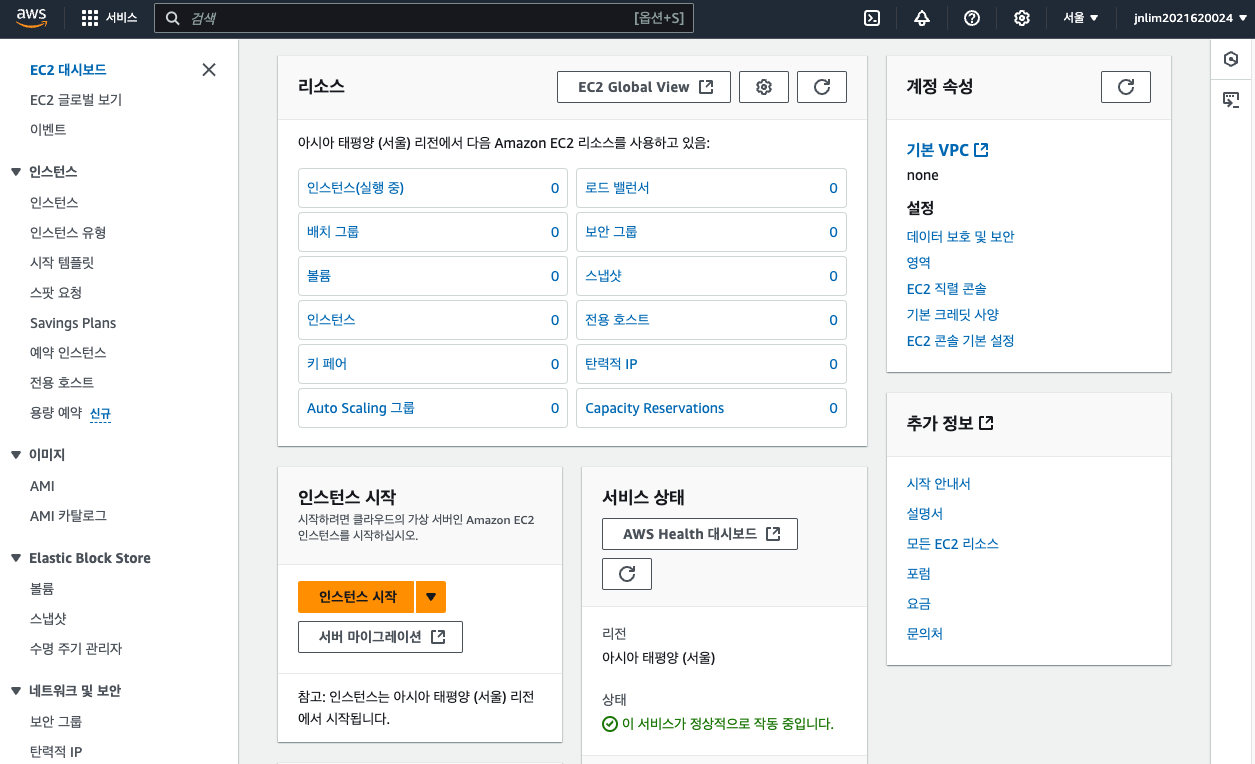1255x764 pixels.
Task: Open the Auto Scaling 그룹 resource link
Action: pos(361,408)
